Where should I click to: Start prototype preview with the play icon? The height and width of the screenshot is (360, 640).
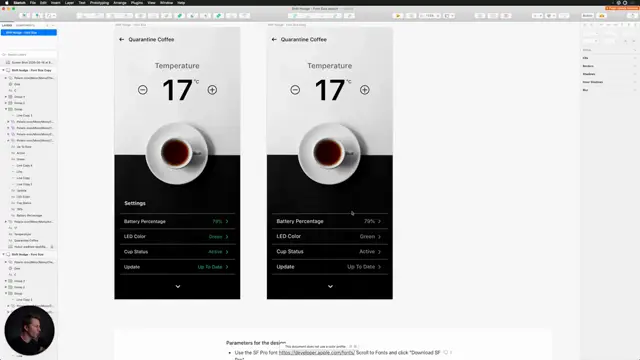(x=398, y=16)
